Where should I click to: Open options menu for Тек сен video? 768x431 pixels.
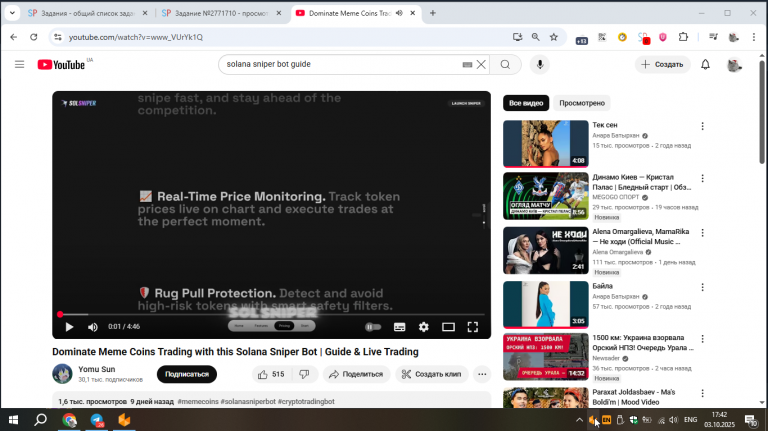click(702, 126)
